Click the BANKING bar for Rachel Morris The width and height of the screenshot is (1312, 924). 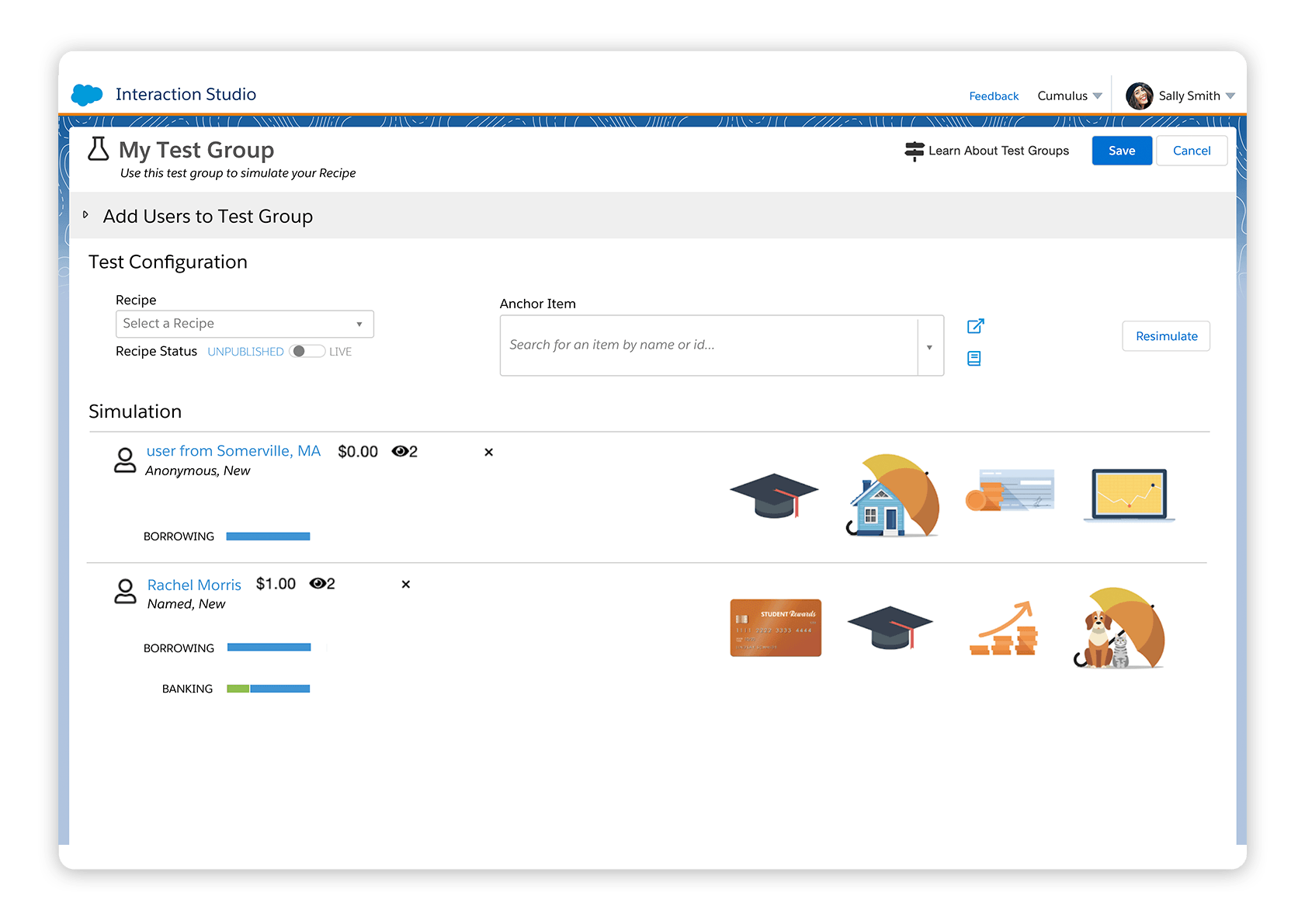(268, 689)
